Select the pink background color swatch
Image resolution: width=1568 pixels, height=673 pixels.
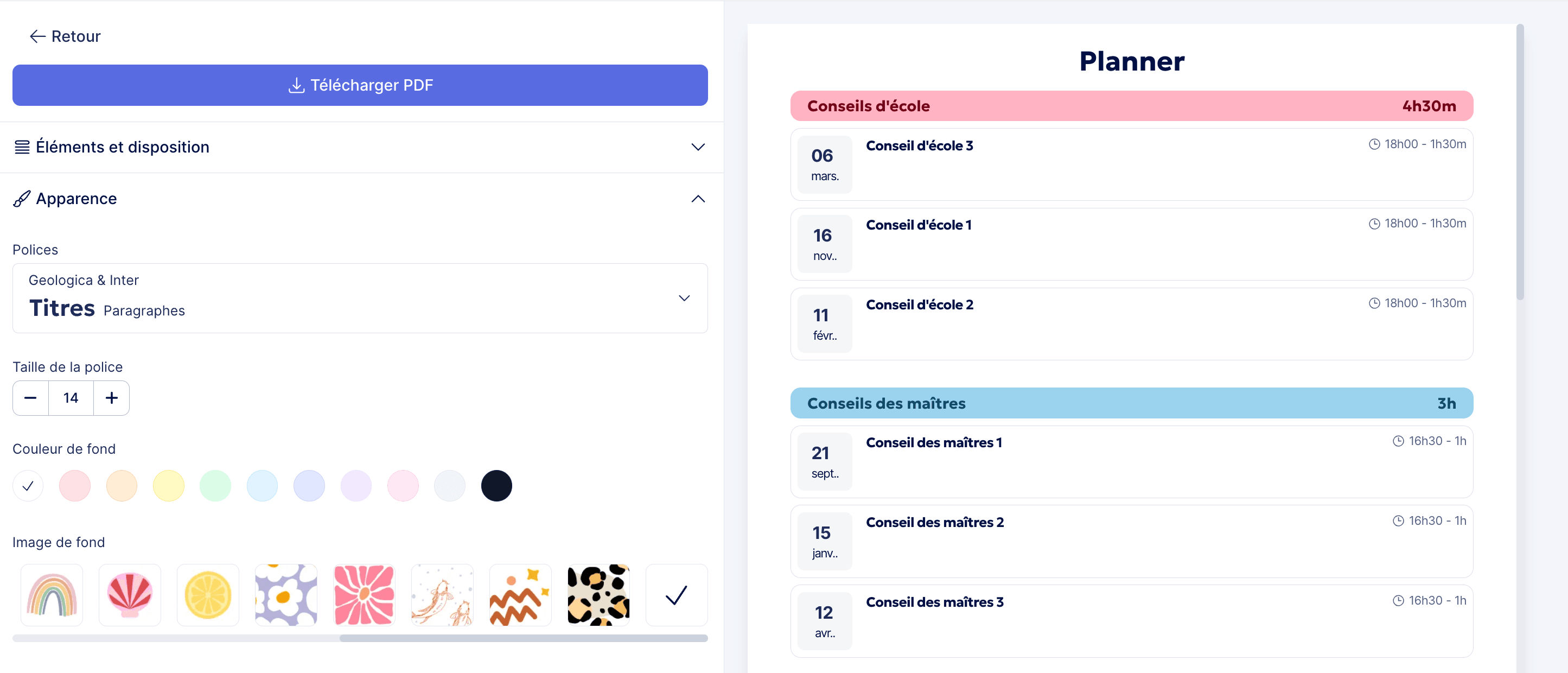point(74,485)
